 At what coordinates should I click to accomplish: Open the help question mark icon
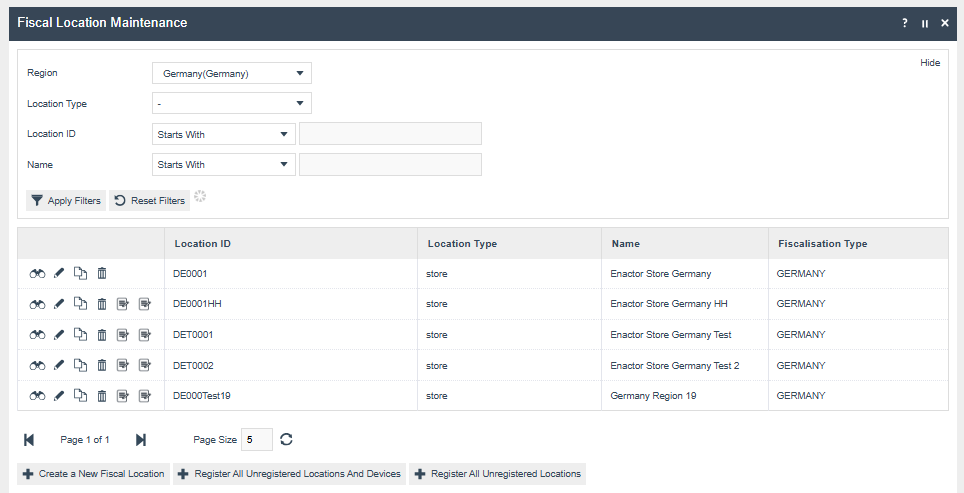[x=905, y=23]
